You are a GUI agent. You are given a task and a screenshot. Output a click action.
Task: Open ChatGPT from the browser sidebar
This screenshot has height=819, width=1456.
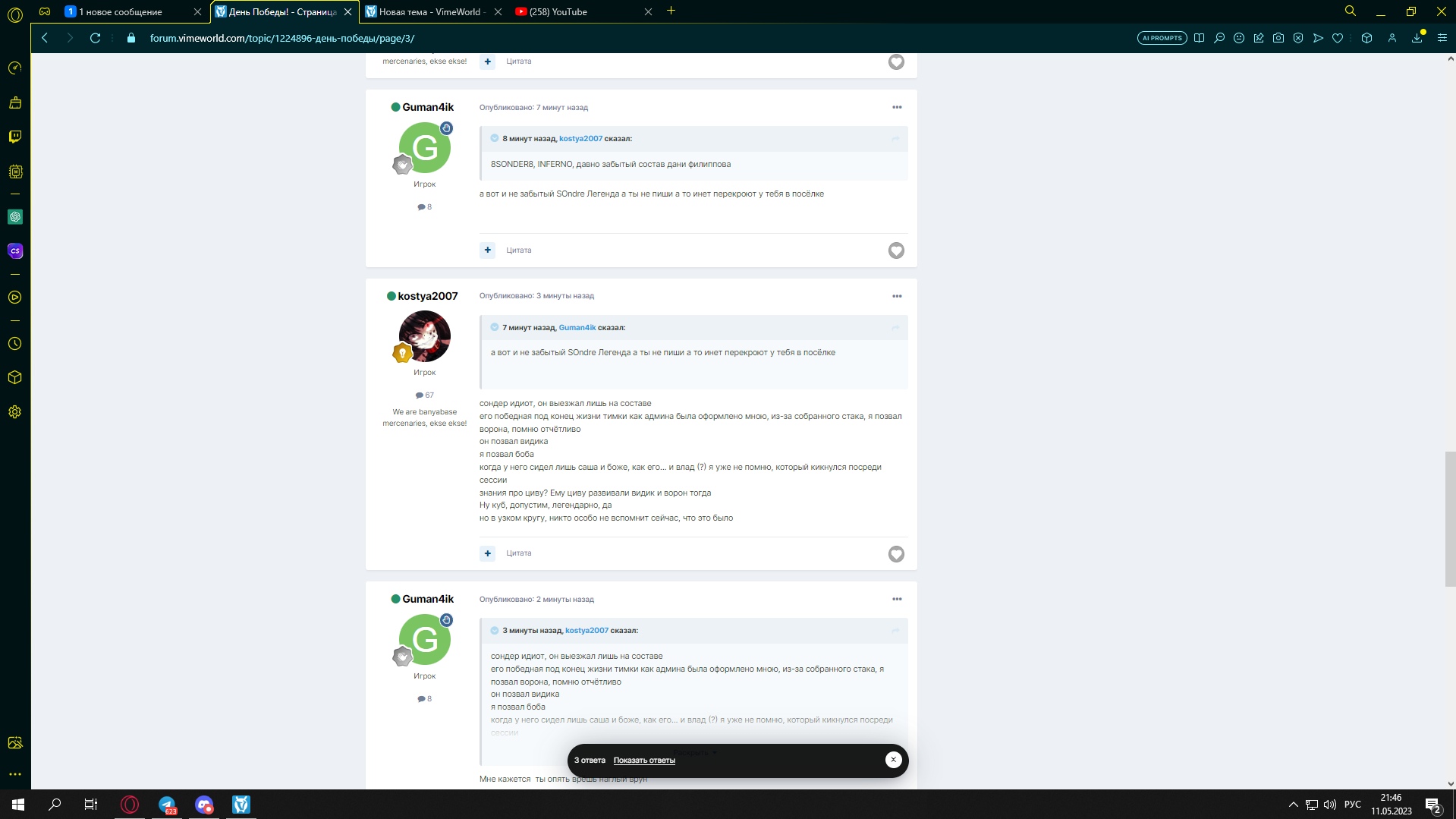tap(15, 217)
